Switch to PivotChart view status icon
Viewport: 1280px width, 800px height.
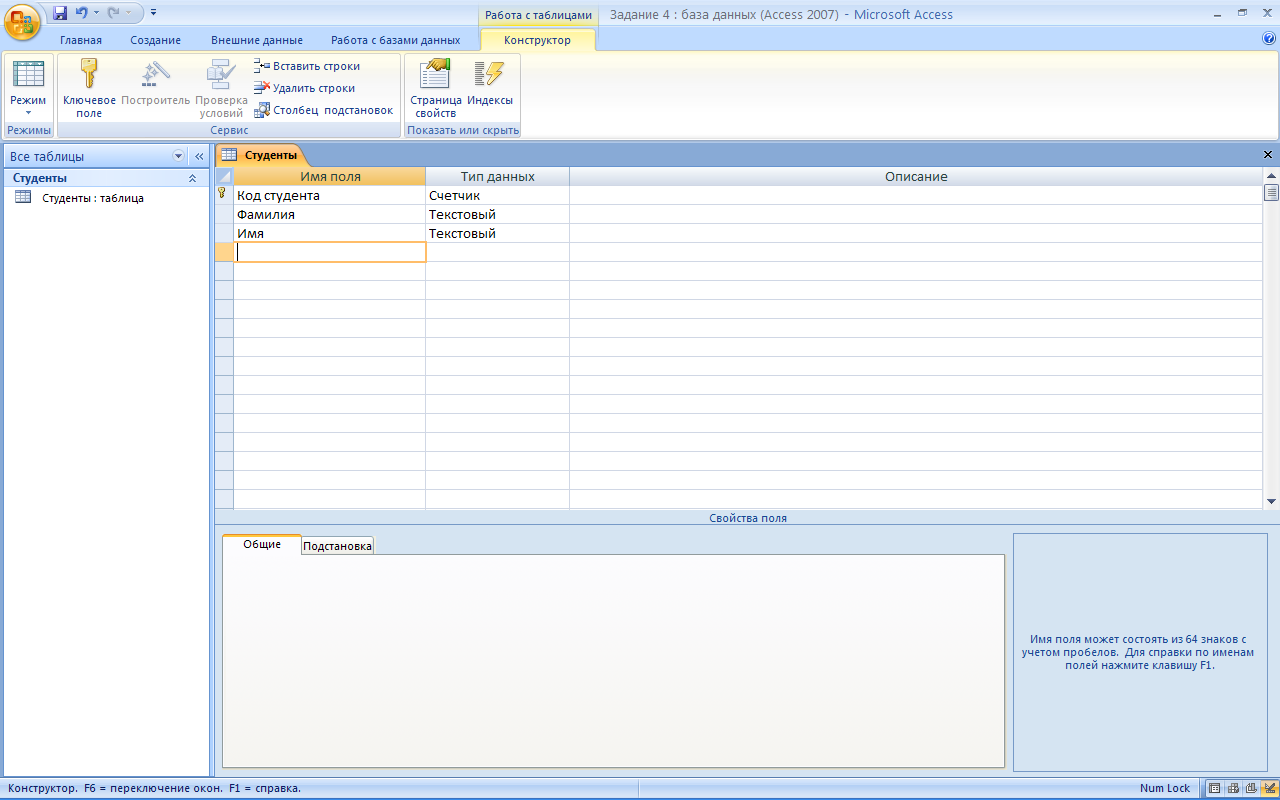pos(1251,788)
